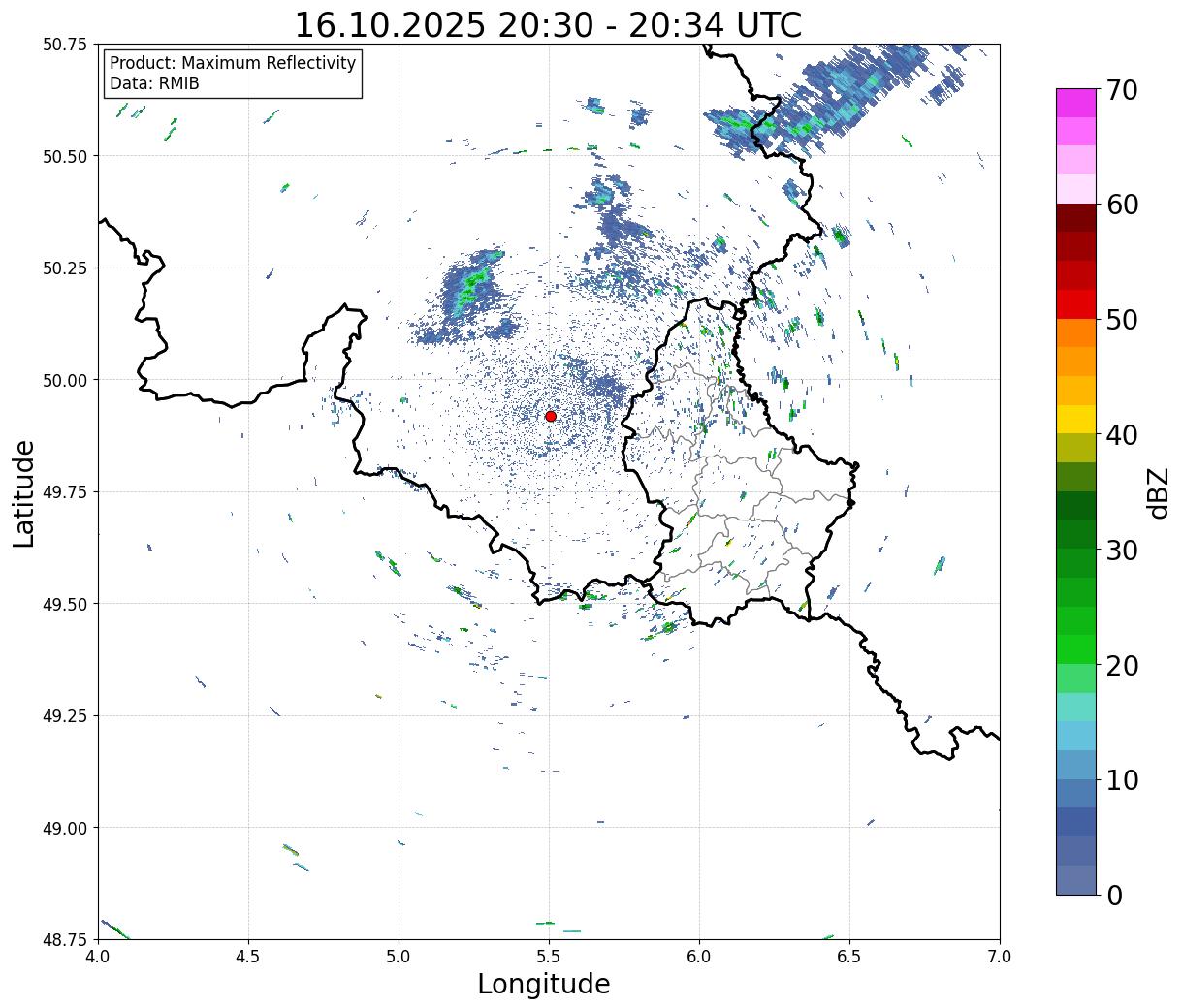Click the longitude tick label 4.5
The image size is (1182, 1008).
click(x=248, y=956)
